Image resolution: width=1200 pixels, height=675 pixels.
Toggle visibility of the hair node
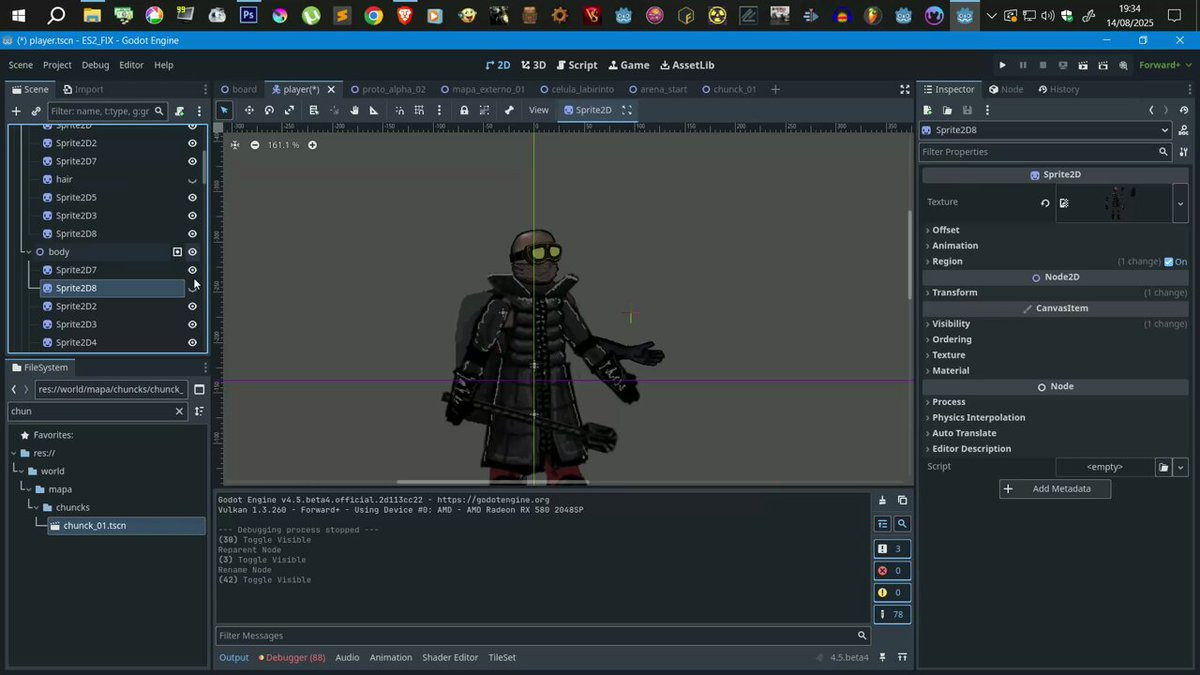click(x=192, y=180)
